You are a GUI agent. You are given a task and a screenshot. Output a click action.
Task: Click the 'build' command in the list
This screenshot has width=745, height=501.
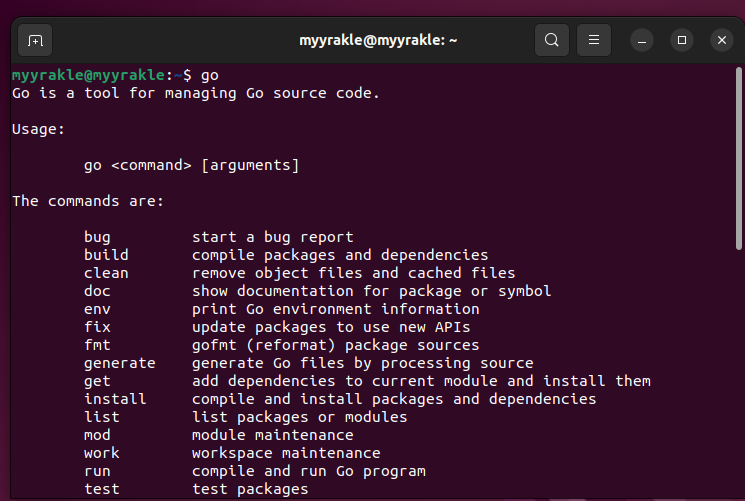106,255
